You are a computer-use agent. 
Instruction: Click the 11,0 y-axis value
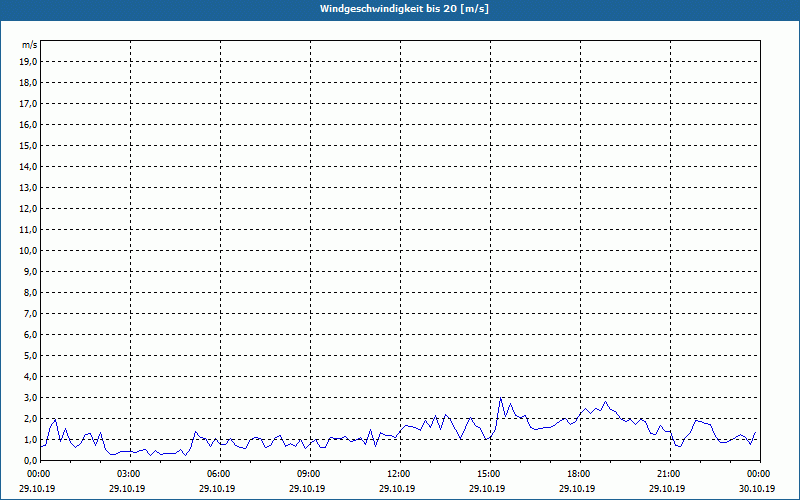coord(28,230)
